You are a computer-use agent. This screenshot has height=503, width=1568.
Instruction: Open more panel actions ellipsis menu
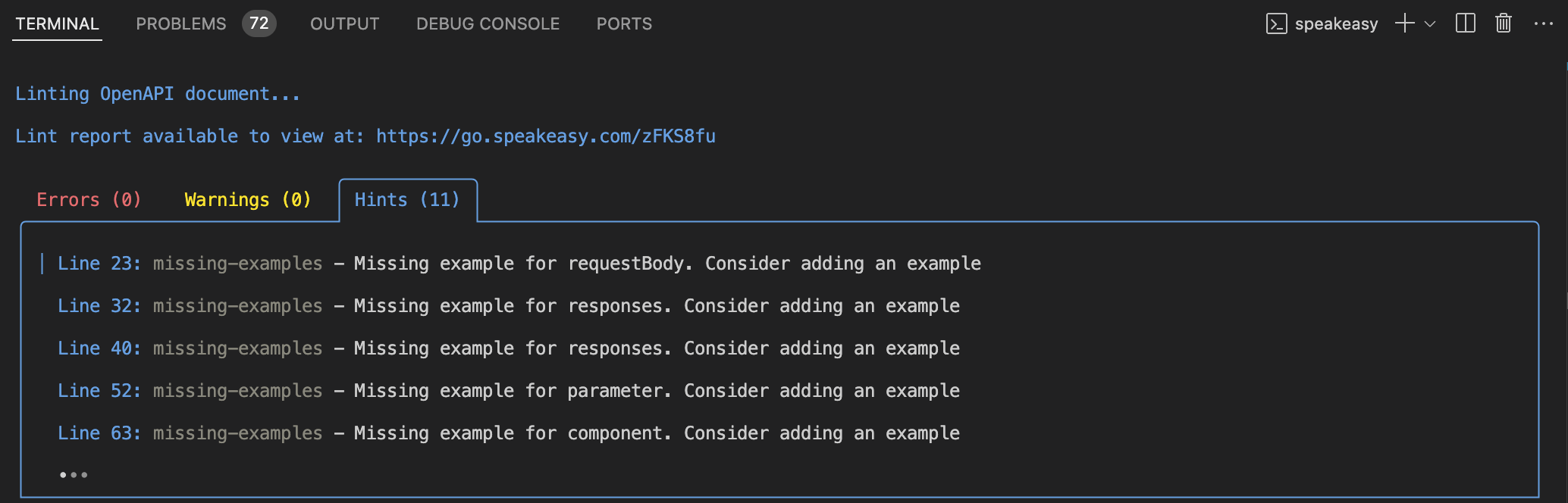[x=1543, y=23]
